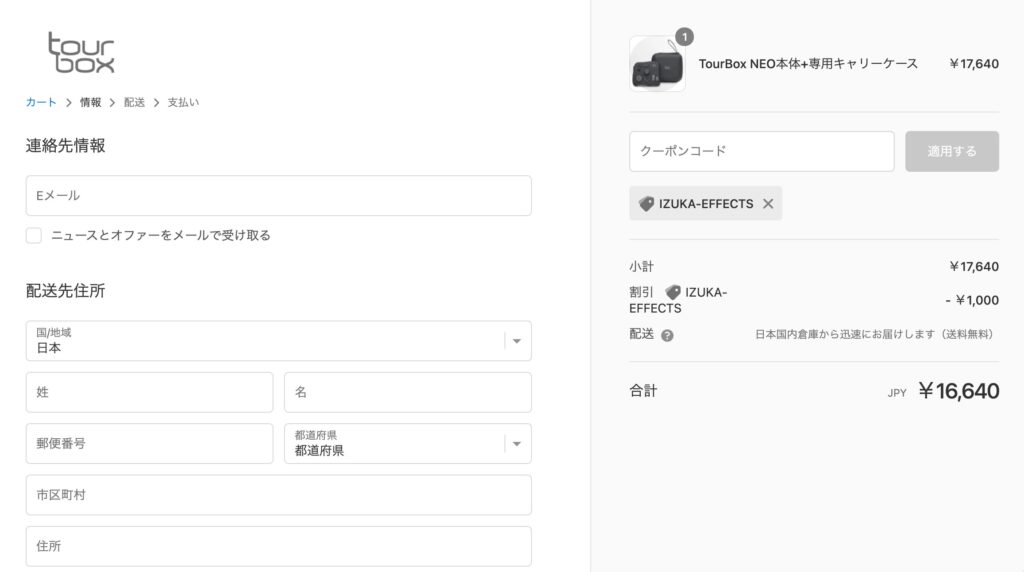The width and height of the screenshot is (1024, 572).
Task: Open the TourBox NEO product thumbnail
Action: [657, 64]
